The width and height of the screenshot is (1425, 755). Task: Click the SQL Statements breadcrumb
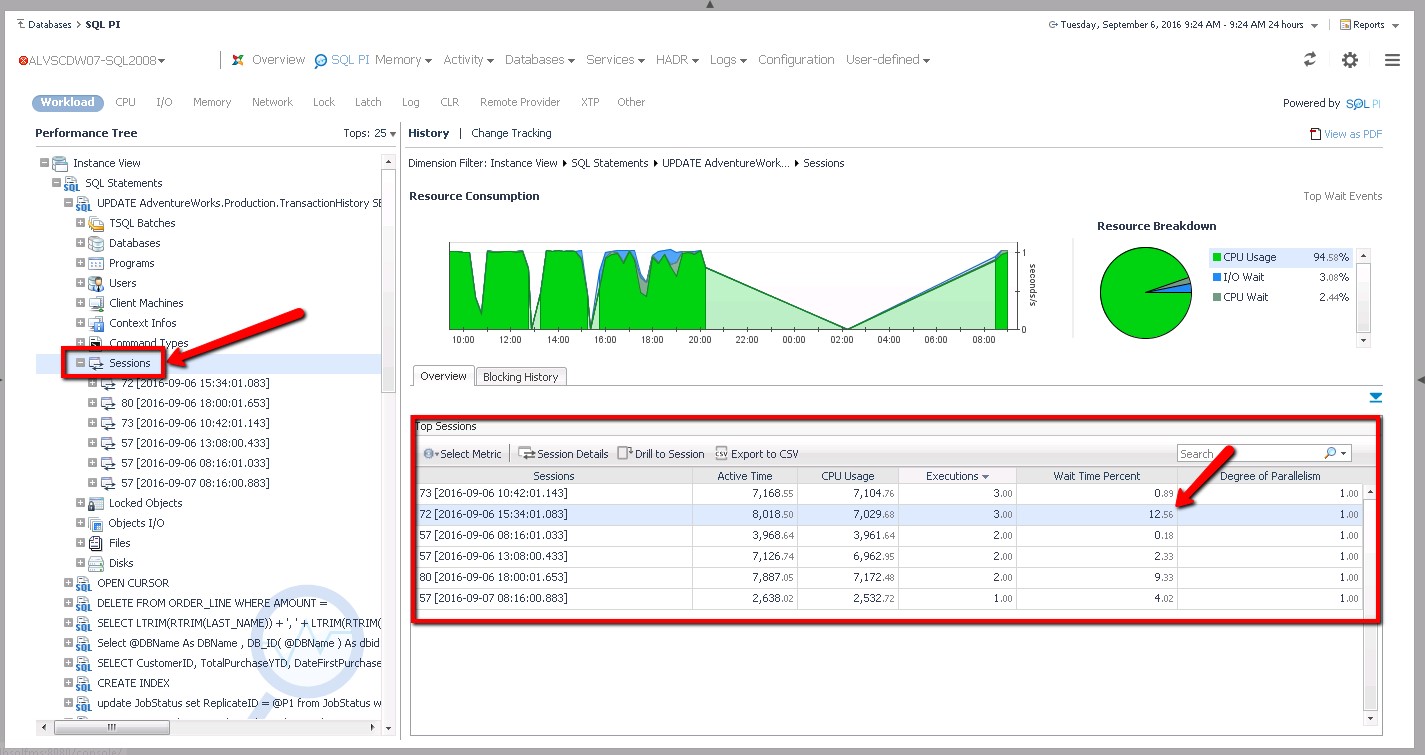(610, 163)
